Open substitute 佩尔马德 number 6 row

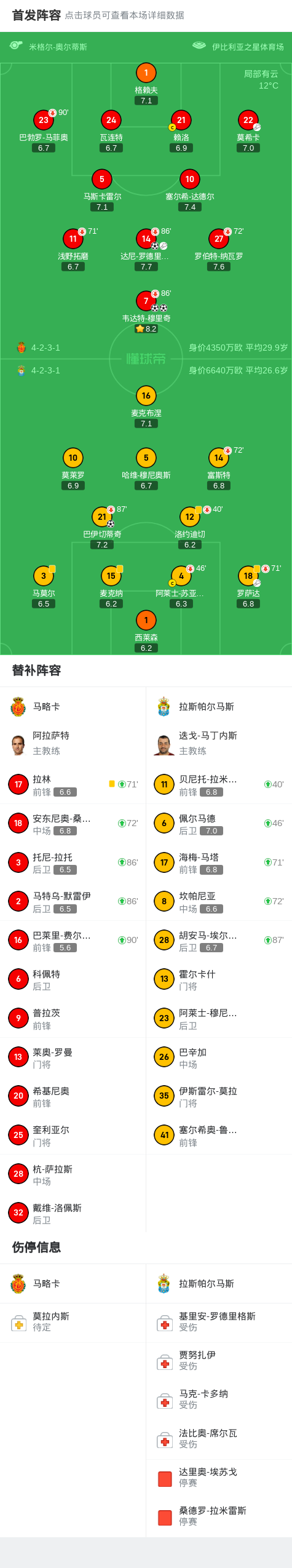pyautogui.click(x=219, y=824)
